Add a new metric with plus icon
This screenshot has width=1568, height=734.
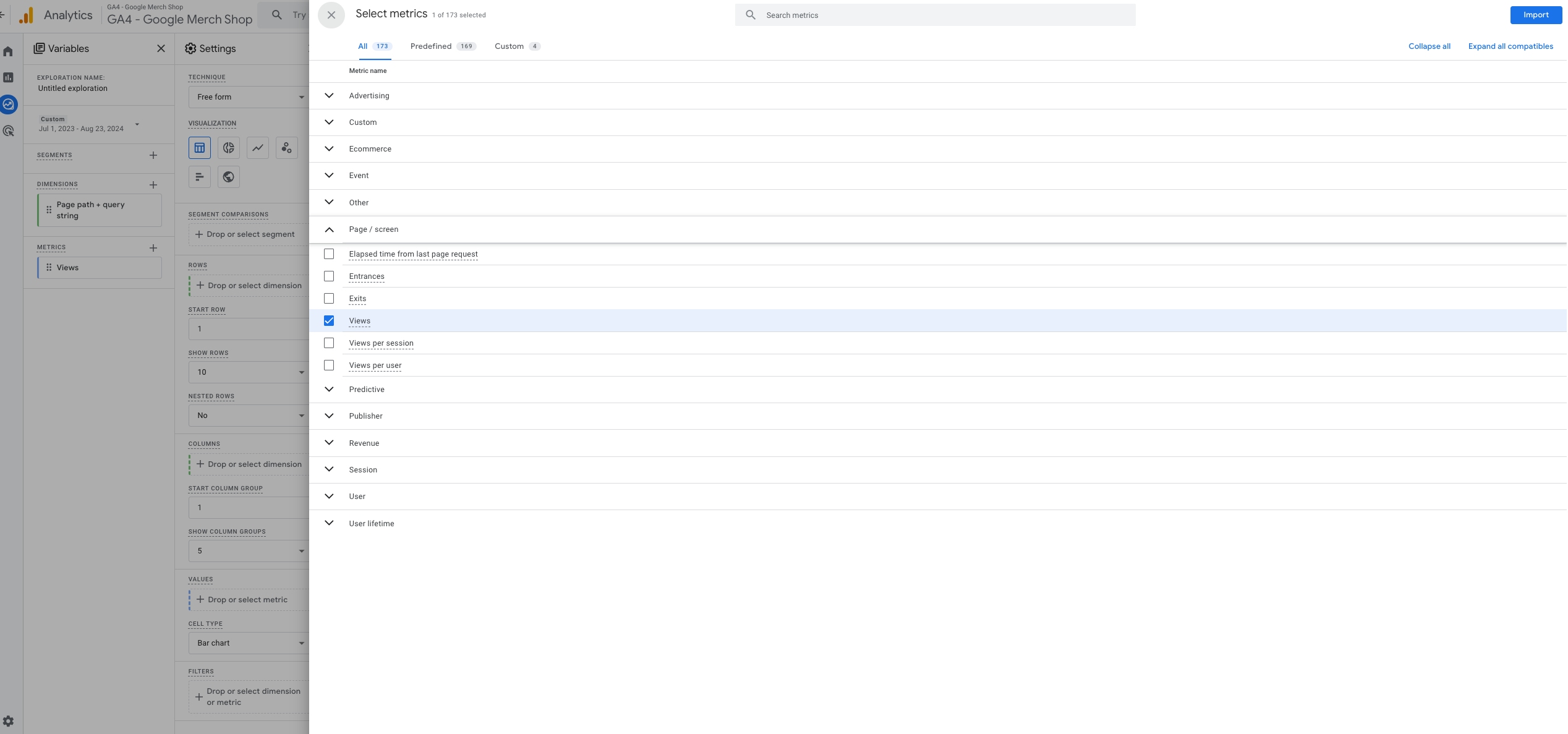[153, 248]
